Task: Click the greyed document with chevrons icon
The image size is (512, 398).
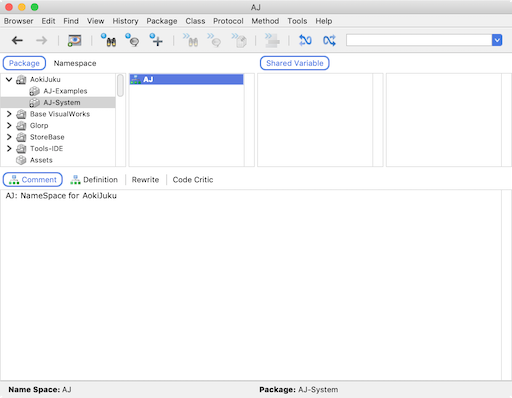Action: (x=239, y=40)
